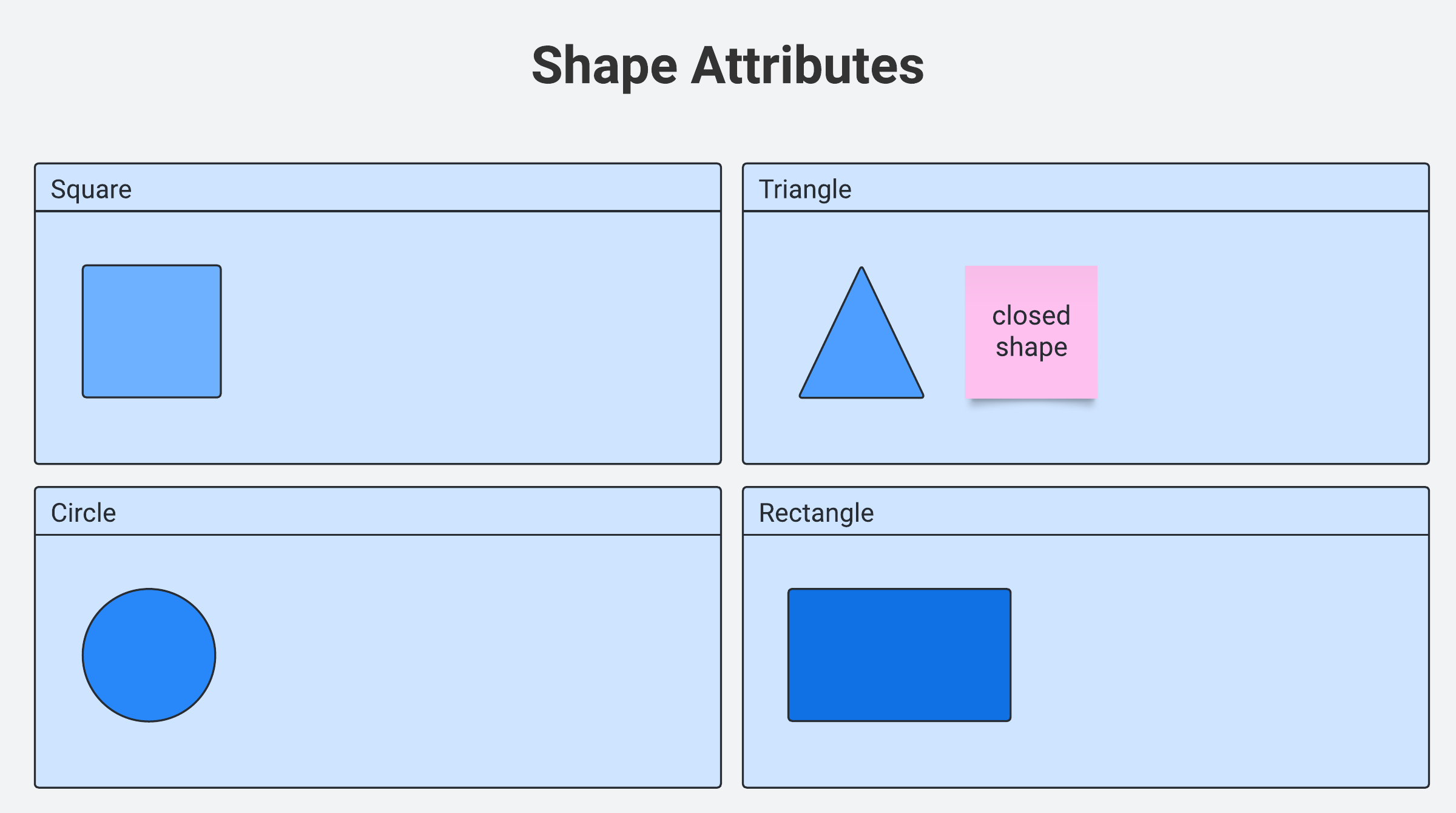The height and width of the screenshot is (813, 1456).
Task: Click the word "Attributes" in the board title
Action: tap(807, 66)
